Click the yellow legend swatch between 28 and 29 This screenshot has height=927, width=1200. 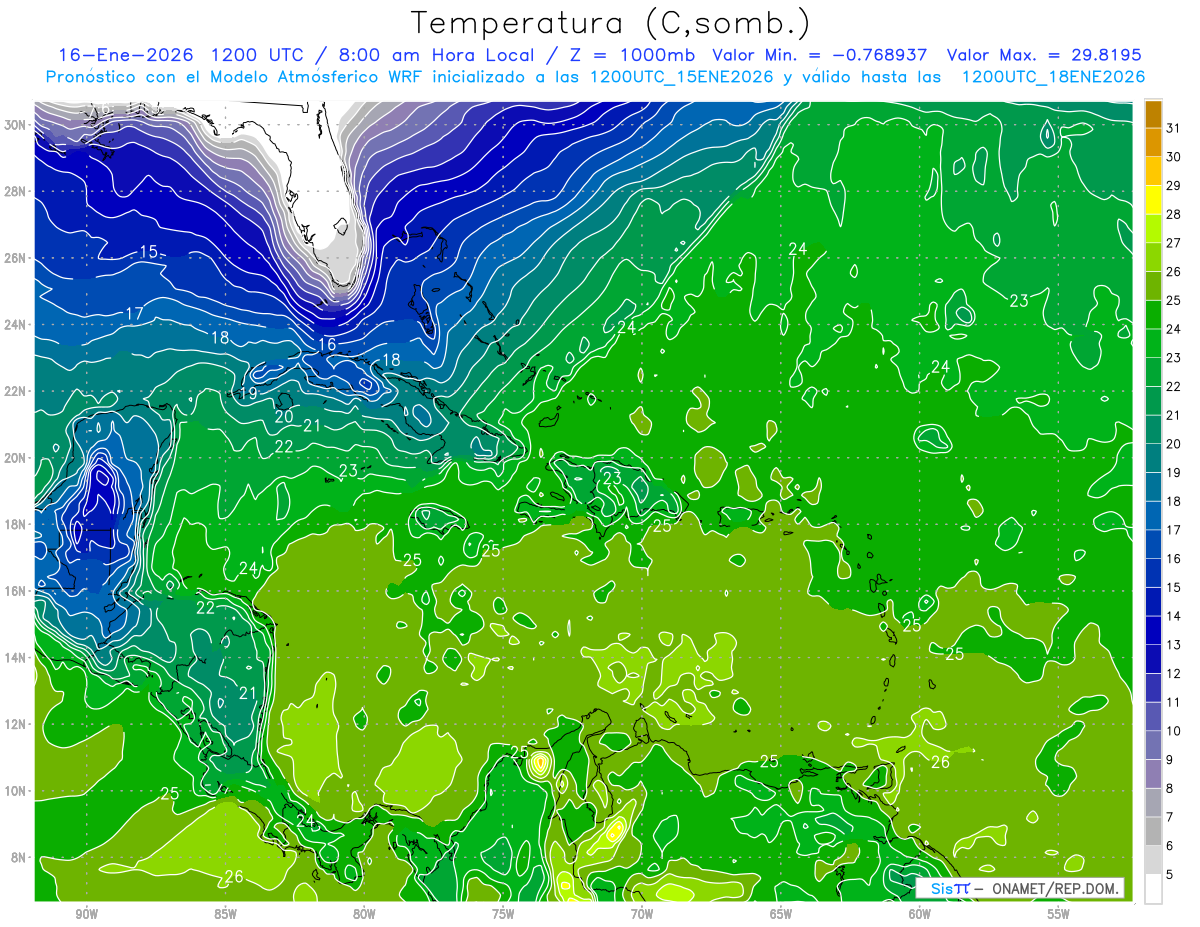[1153, 199]
